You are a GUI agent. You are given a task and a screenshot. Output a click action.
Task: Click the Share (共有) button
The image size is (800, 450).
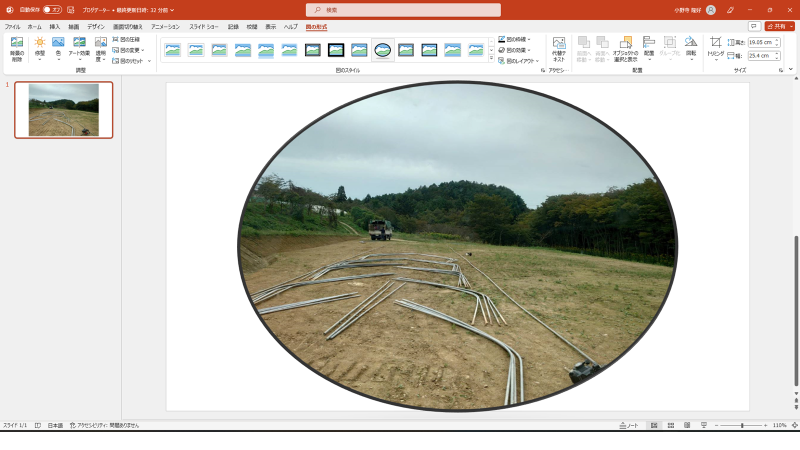tap(780, 26)
